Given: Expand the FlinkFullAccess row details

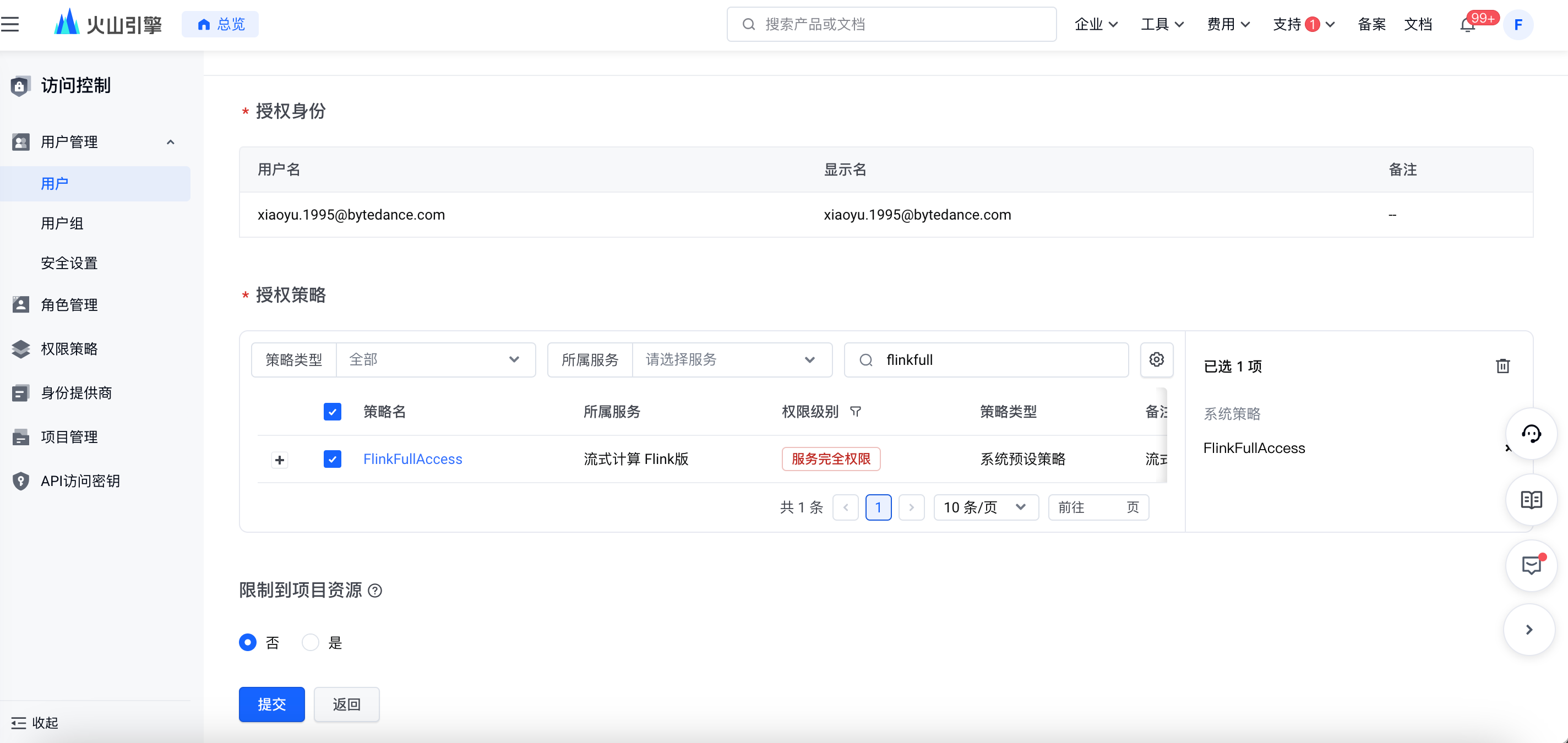Looking at the screenshot, I should [x=279, y=460].
